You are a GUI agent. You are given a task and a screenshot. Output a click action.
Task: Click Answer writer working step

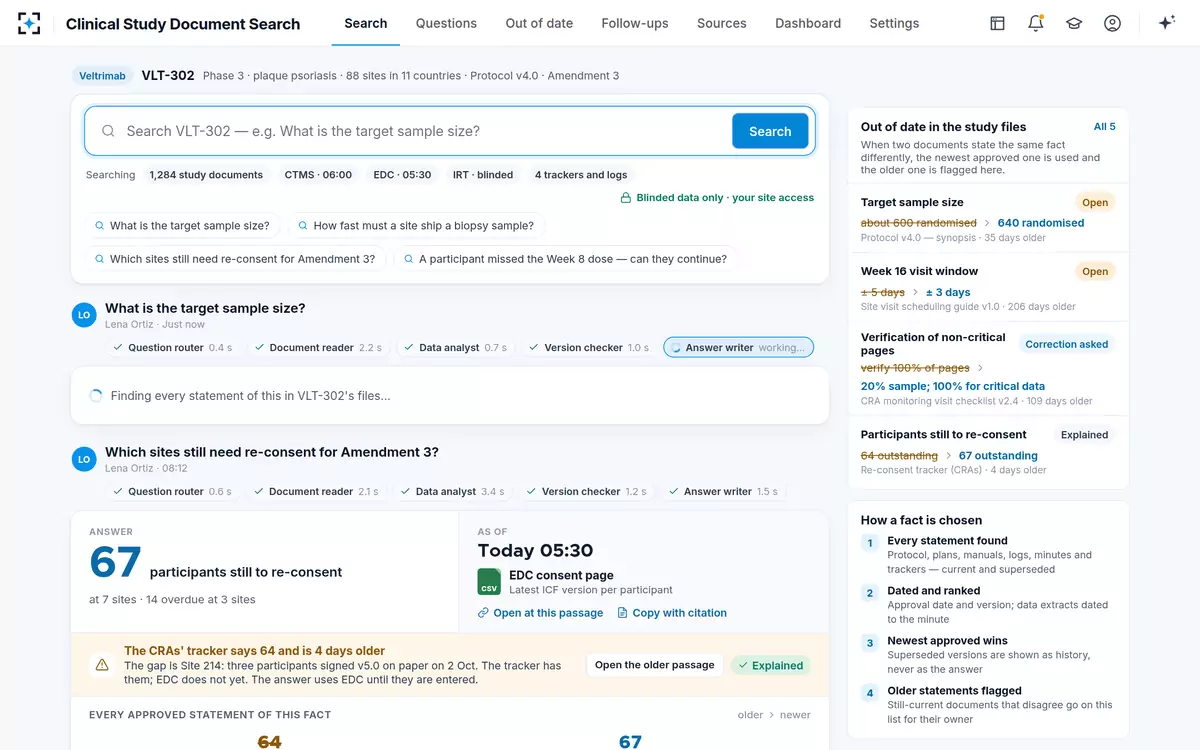738,348
